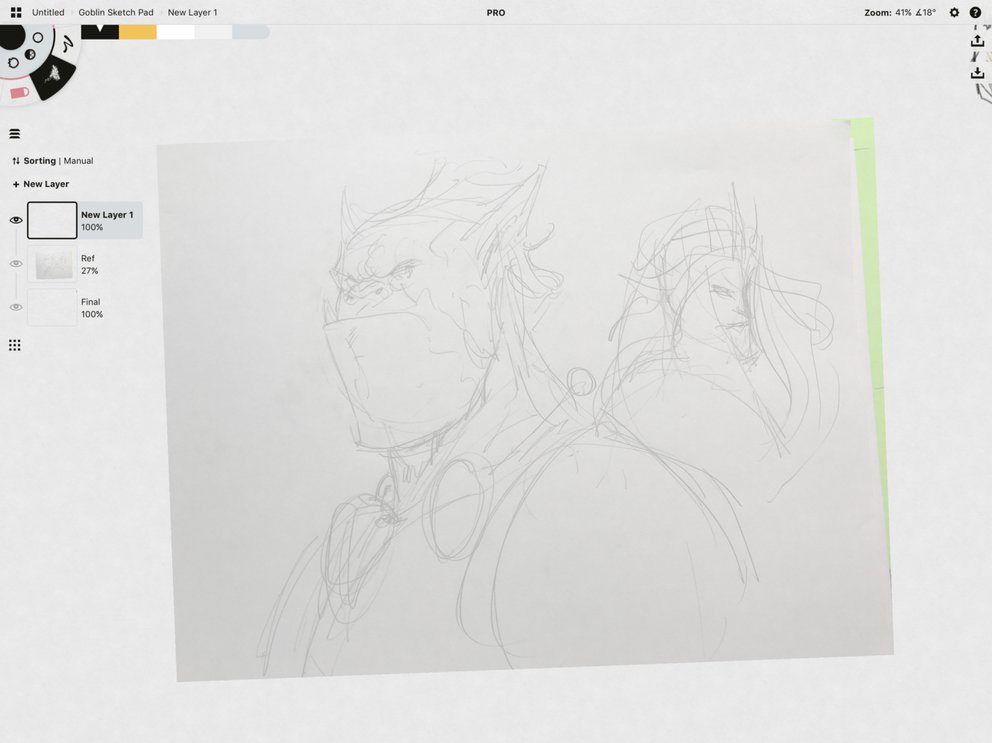
Task: Select the yellow color swatch
Action: pyautogui.click(x=140, y=31)
